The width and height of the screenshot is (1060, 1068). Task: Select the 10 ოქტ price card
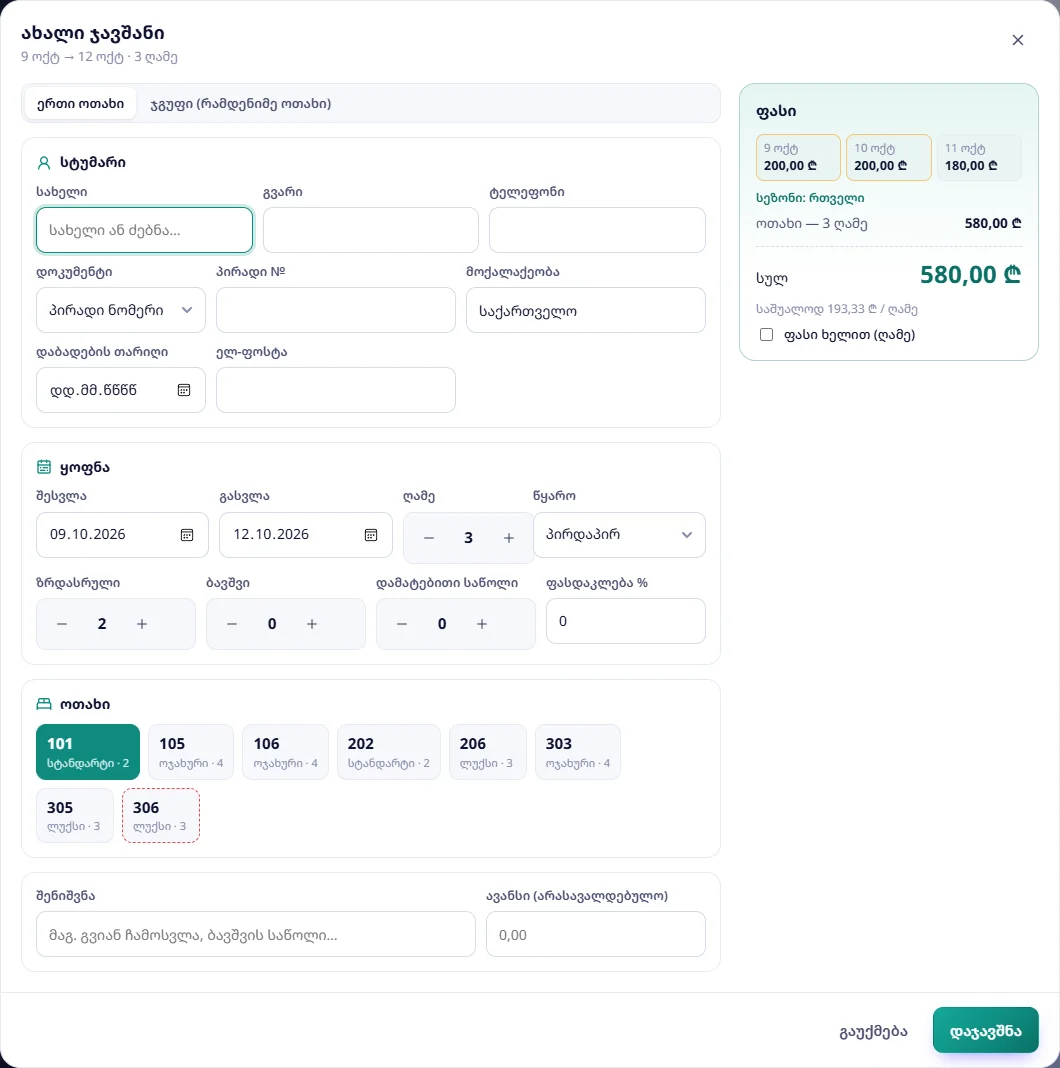click(889, 157)
